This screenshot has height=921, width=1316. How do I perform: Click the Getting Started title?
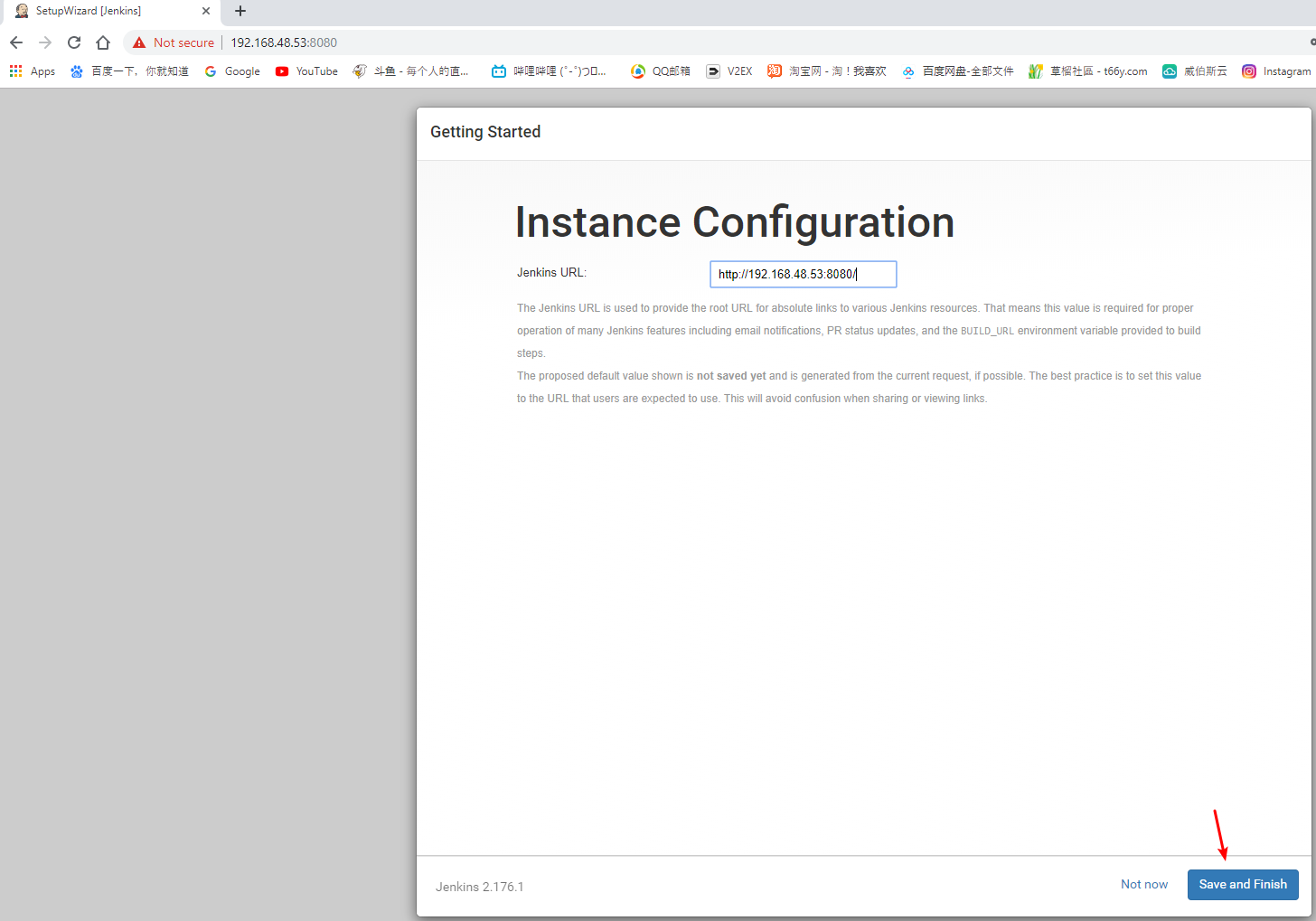pos(485,132)
